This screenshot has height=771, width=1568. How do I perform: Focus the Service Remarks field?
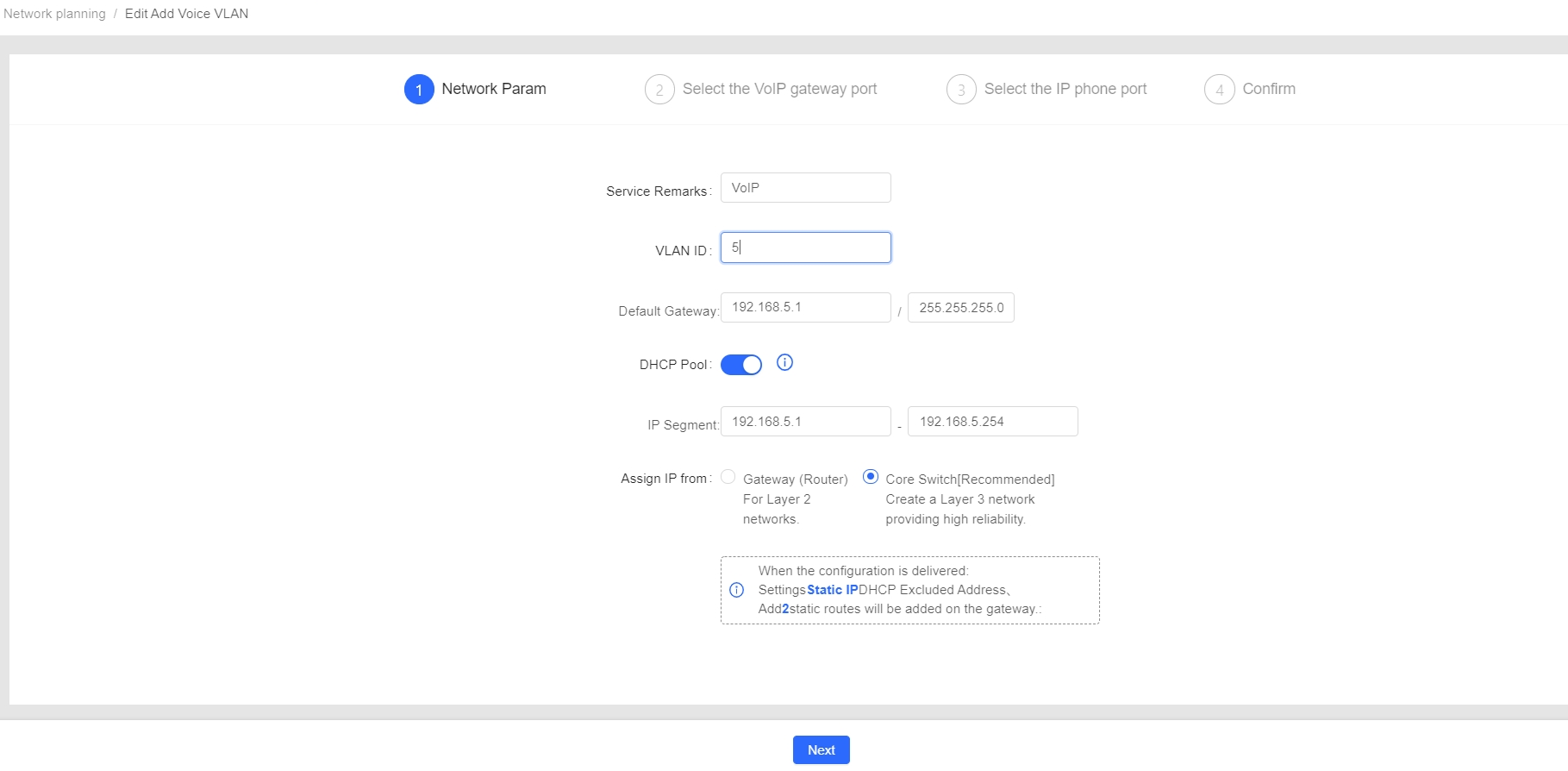pos(806,188)
